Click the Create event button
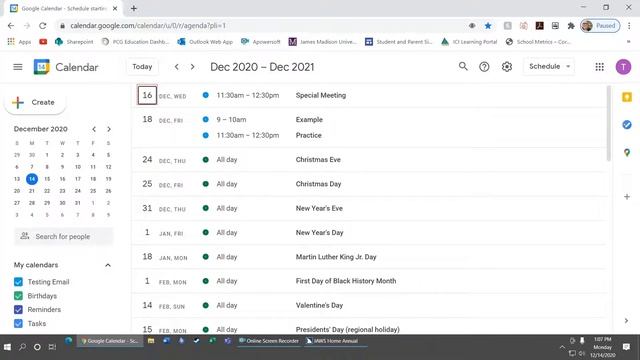This screenshot has width=640, height=360. [35, 102]
